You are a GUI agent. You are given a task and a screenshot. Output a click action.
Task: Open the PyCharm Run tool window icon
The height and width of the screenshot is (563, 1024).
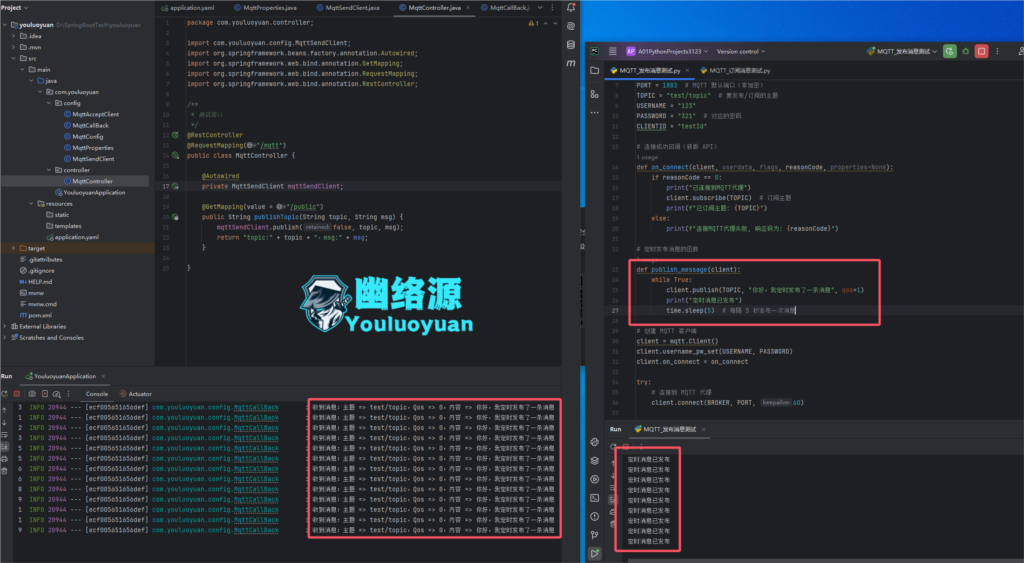[x=594, y=553]
